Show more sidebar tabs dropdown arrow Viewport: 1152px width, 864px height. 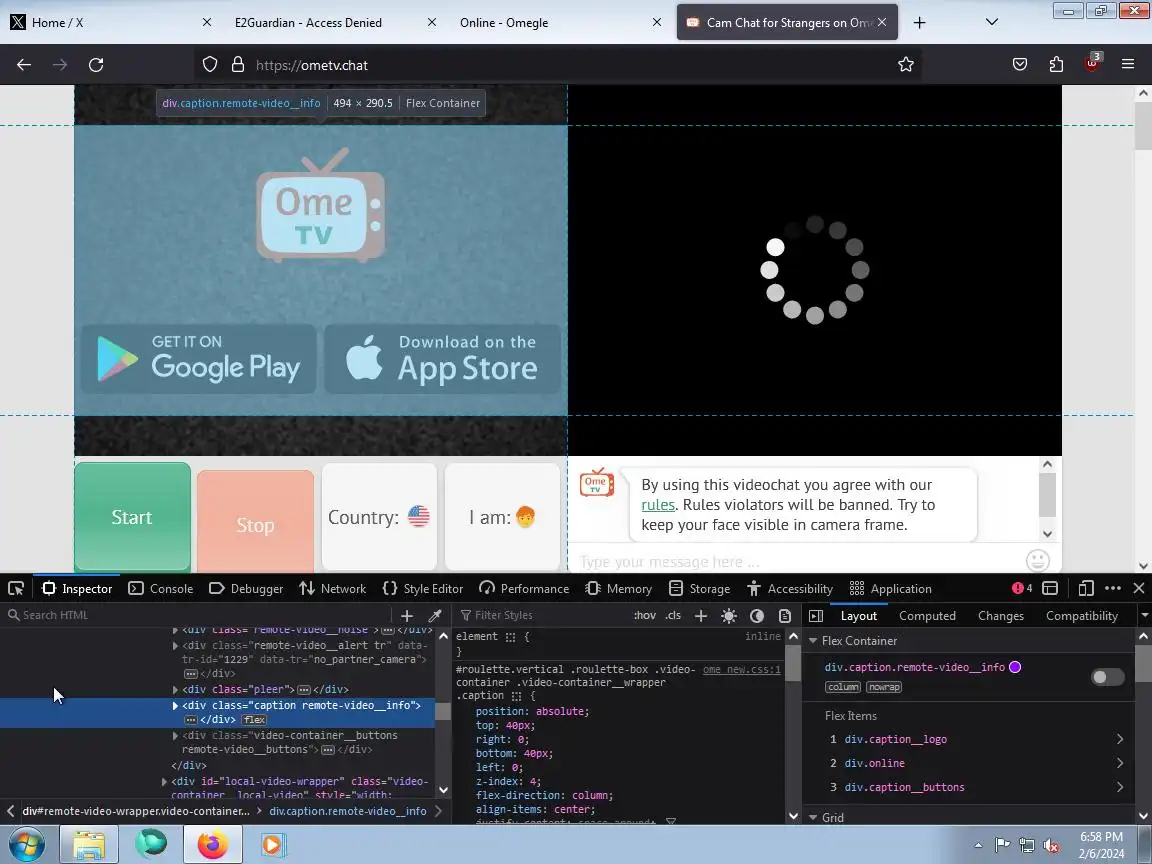click(1144, 616)
